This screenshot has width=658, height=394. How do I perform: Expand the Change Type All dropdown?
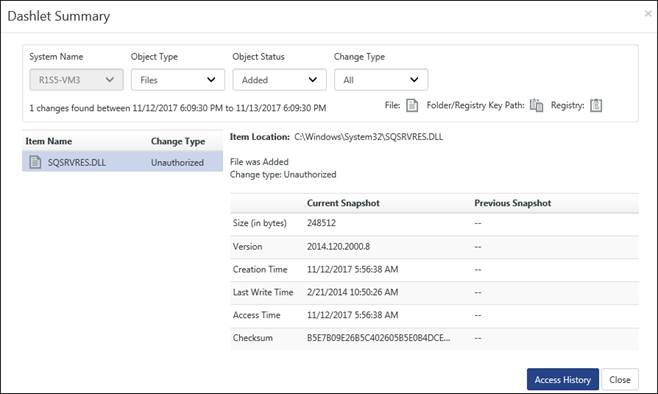click(x=381, y=80)
